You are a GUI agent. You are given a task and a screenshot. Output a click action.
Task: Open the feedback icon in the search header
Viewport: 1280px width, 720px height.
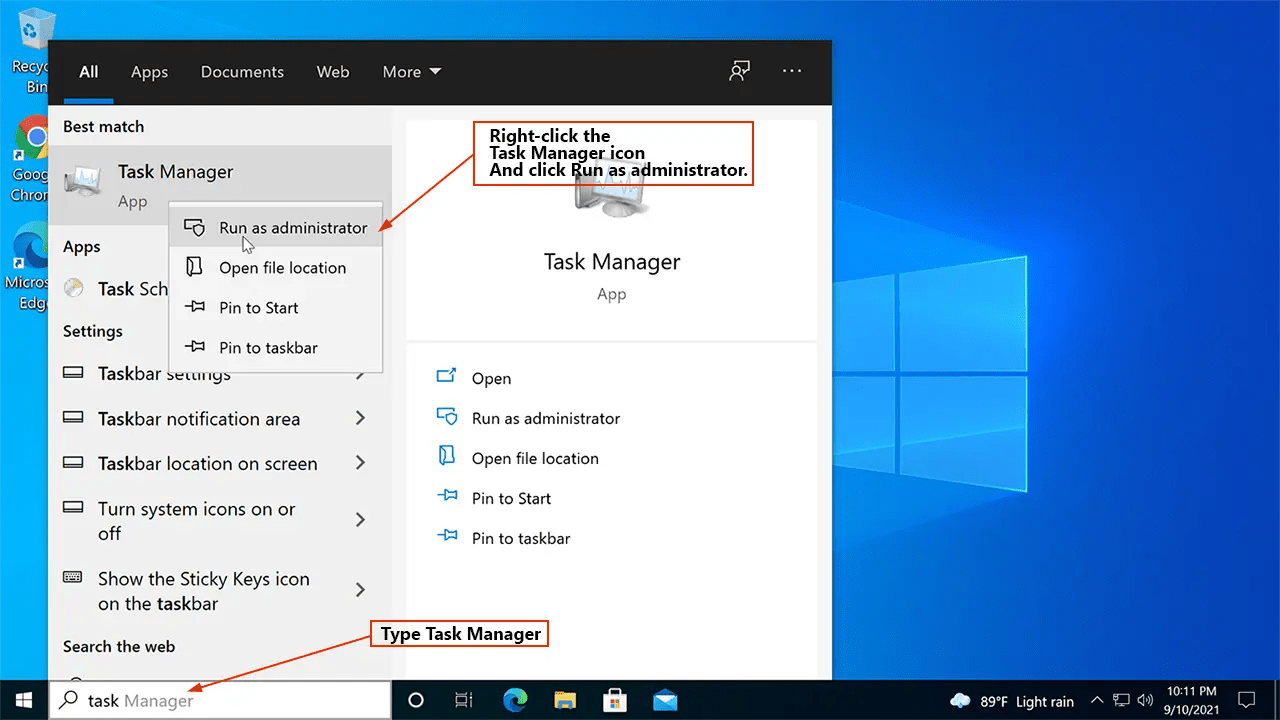click(739, 72)
